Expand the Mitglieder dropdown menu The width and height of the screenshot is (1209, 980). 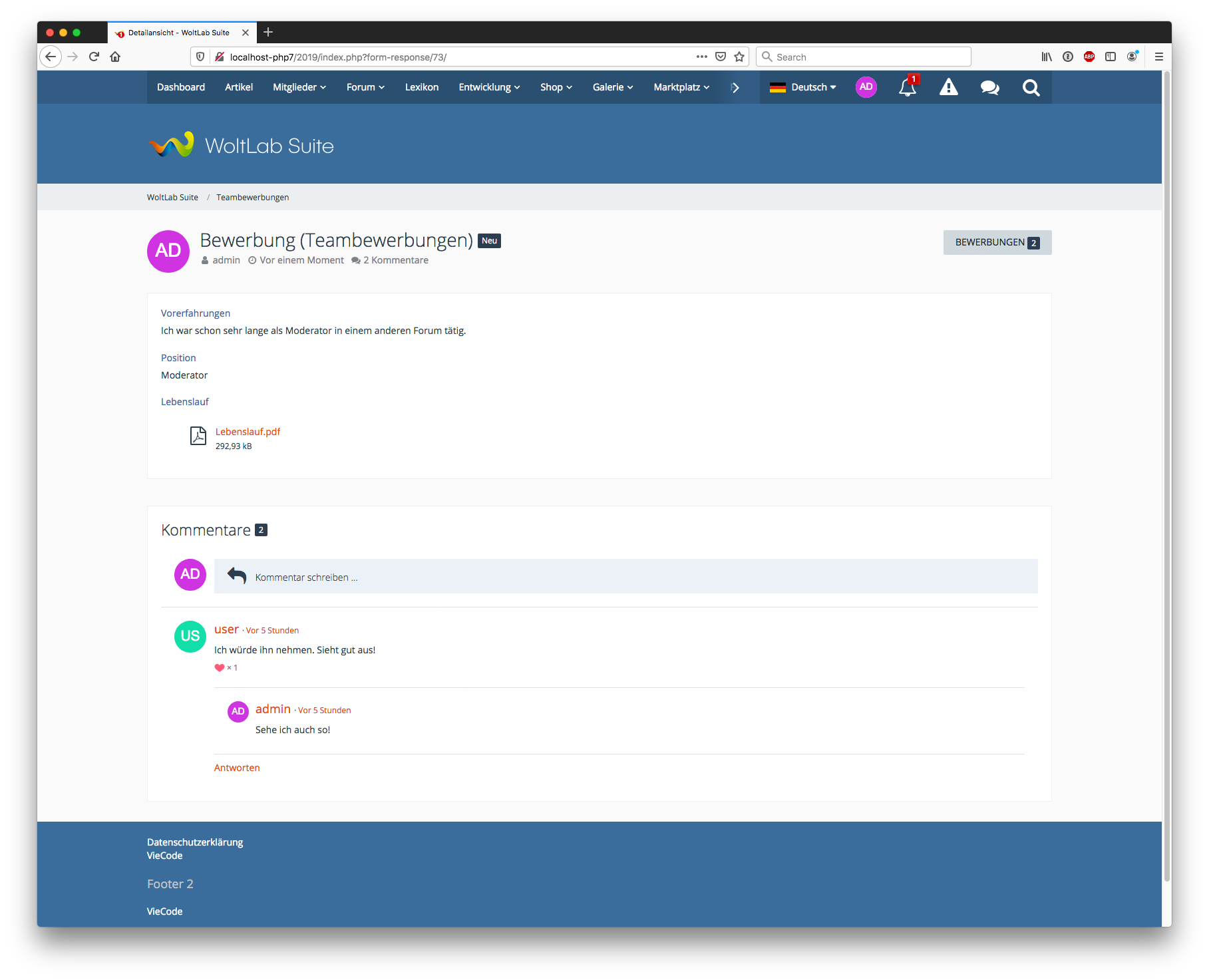pyautogui.click(x=299, y=87)
